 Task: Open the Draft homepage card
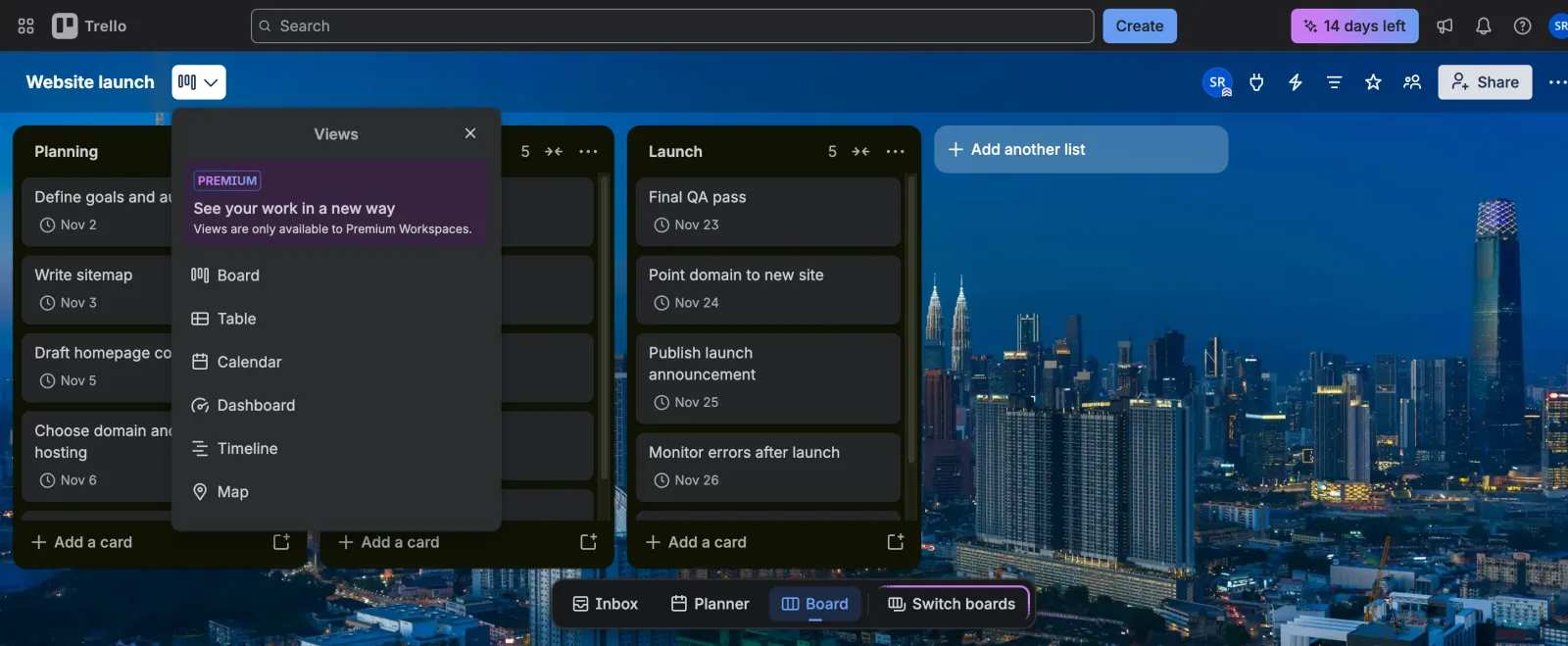point(97,368)
